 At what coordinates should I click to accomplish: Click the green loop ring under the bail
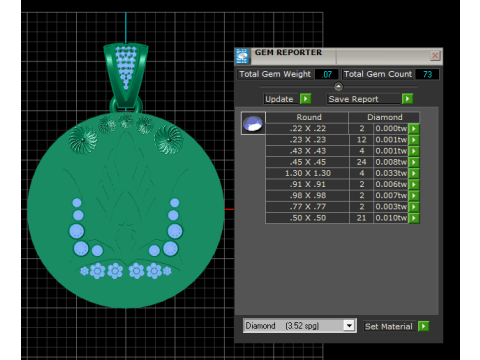tap(126, 106)
